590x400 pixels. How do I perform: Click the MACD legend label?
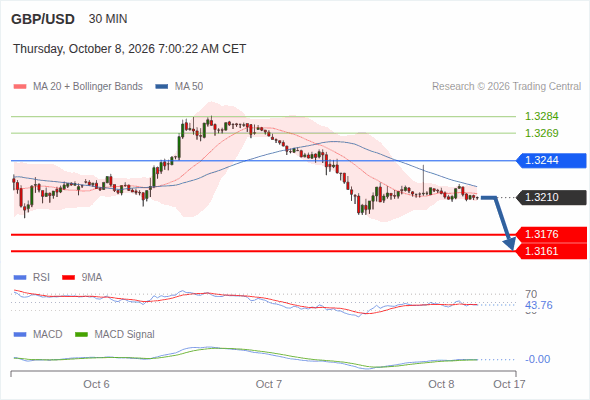[x=48, y=335]
